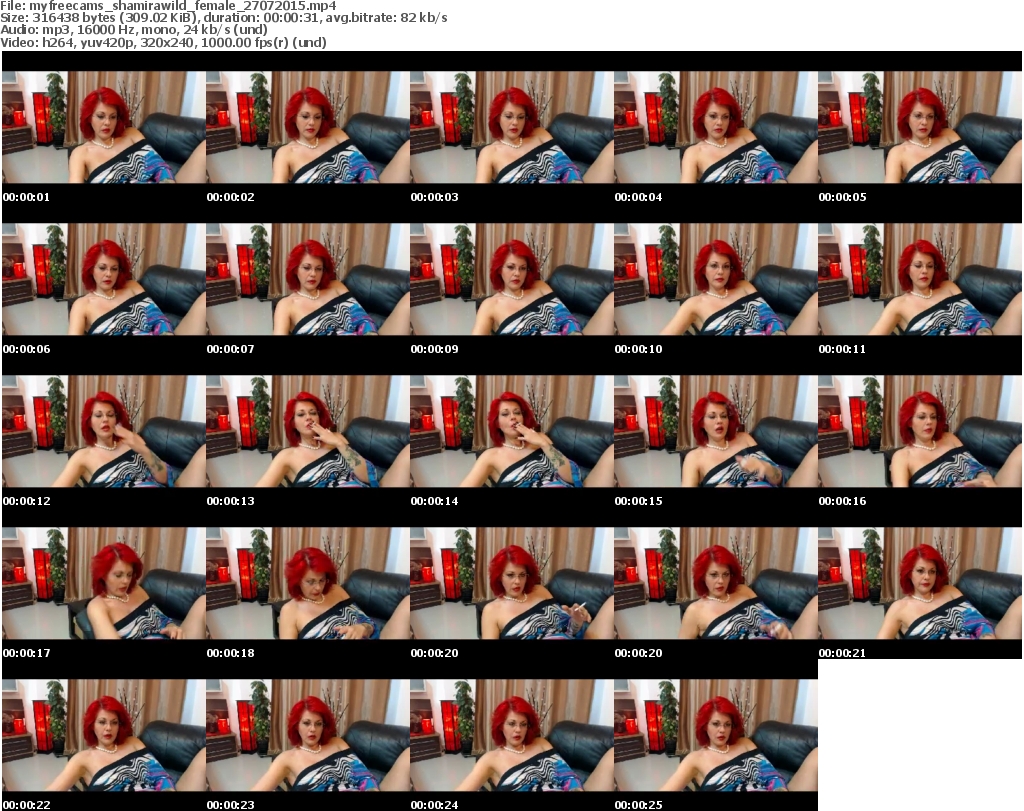Viewport: 1024px width, 811px height.
Task: Pick the frame above timestamp 00:00:09
Action: pyautogui.click(x=512, y=279)
